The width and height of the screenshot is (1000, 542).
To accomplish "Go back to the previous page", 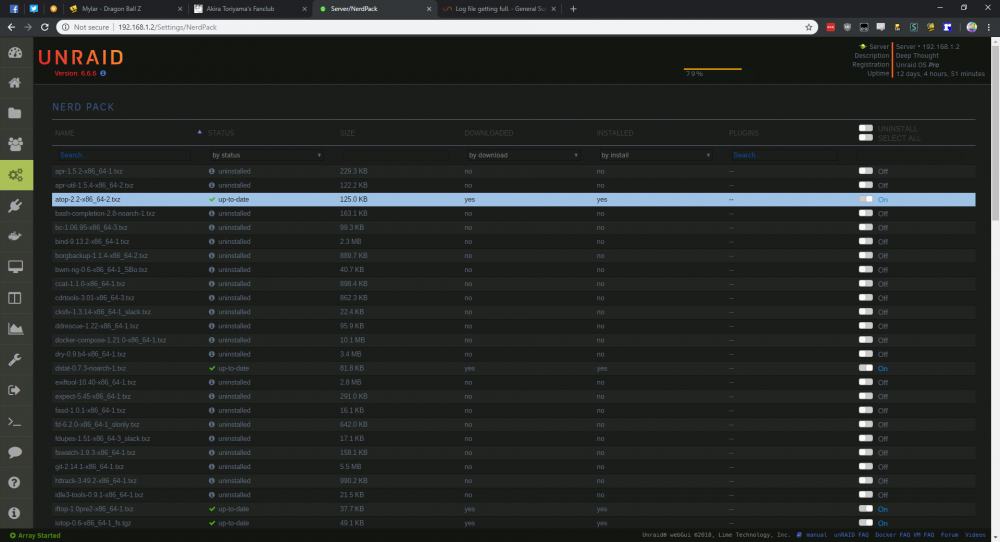I will (x=11, y=27).
